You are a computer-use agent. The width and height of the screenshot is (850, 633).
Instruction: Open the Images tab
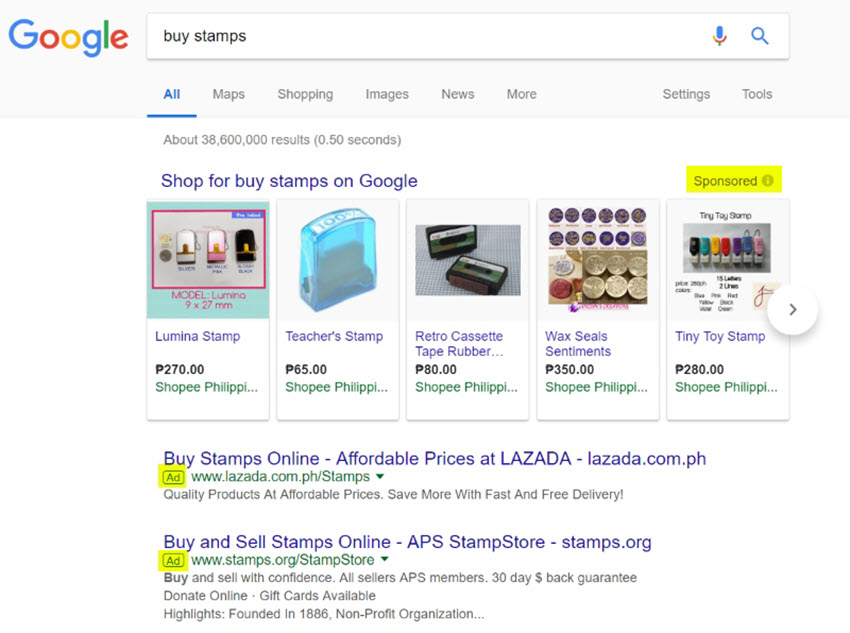pos(387,94)
